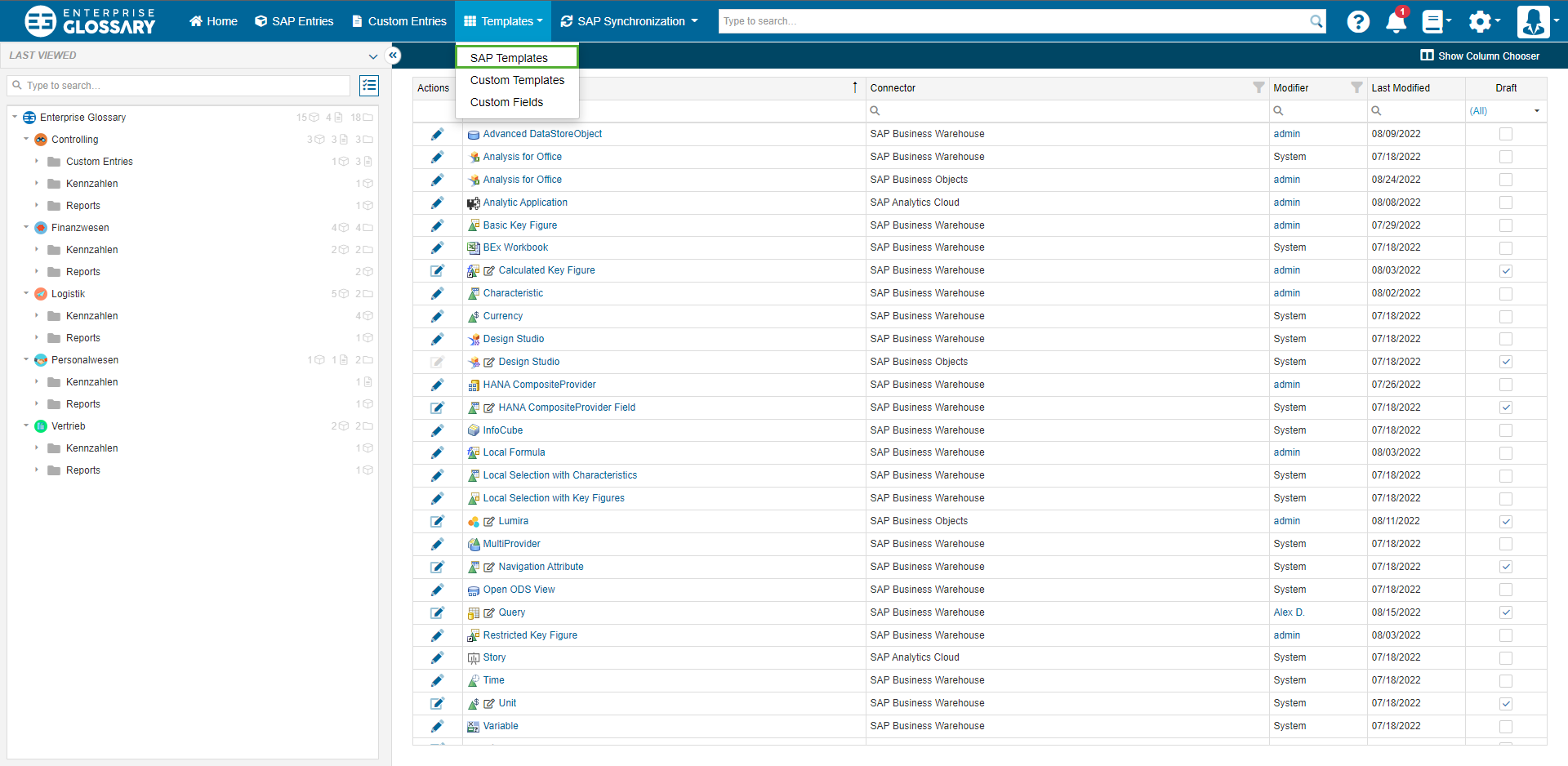Click the tree list view icon
The width and height of the screenshot is (1568, 766).
[369, 86]
